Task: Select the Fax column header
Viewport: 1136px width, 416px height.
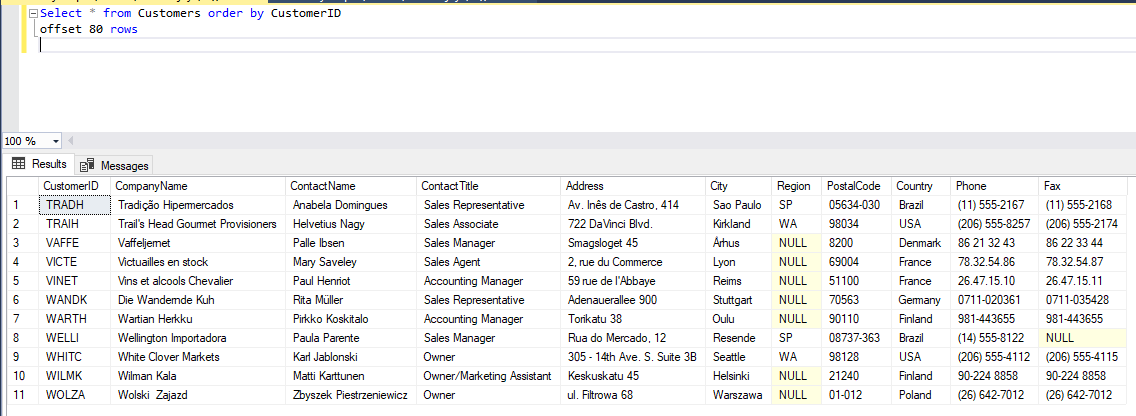Action: pyautogui.click(x=1052, y=186)
